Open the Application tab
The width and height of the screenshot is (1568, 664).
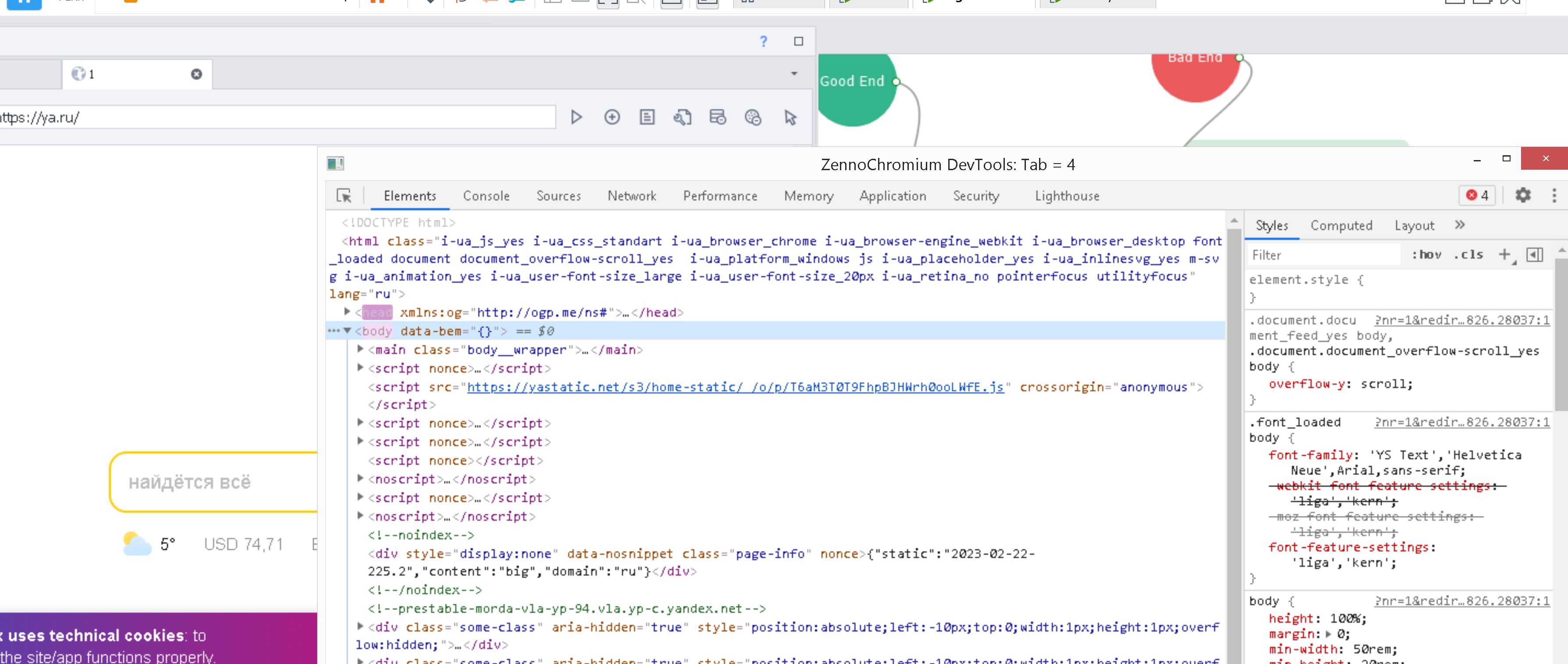893,196
